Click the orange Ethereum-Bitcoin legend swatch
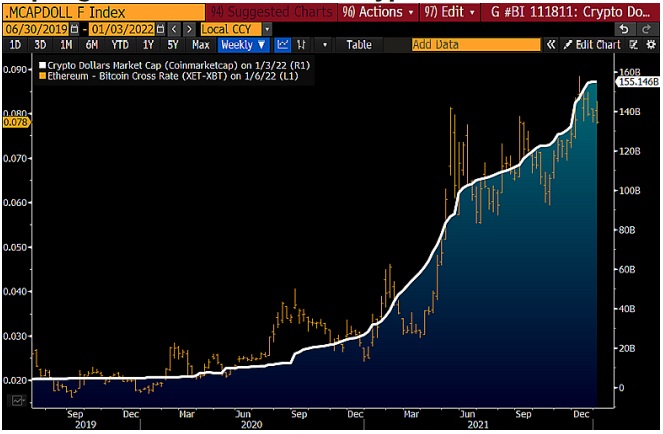The height and width of the screenshot is (434, 663). click(x=42, y=76)
